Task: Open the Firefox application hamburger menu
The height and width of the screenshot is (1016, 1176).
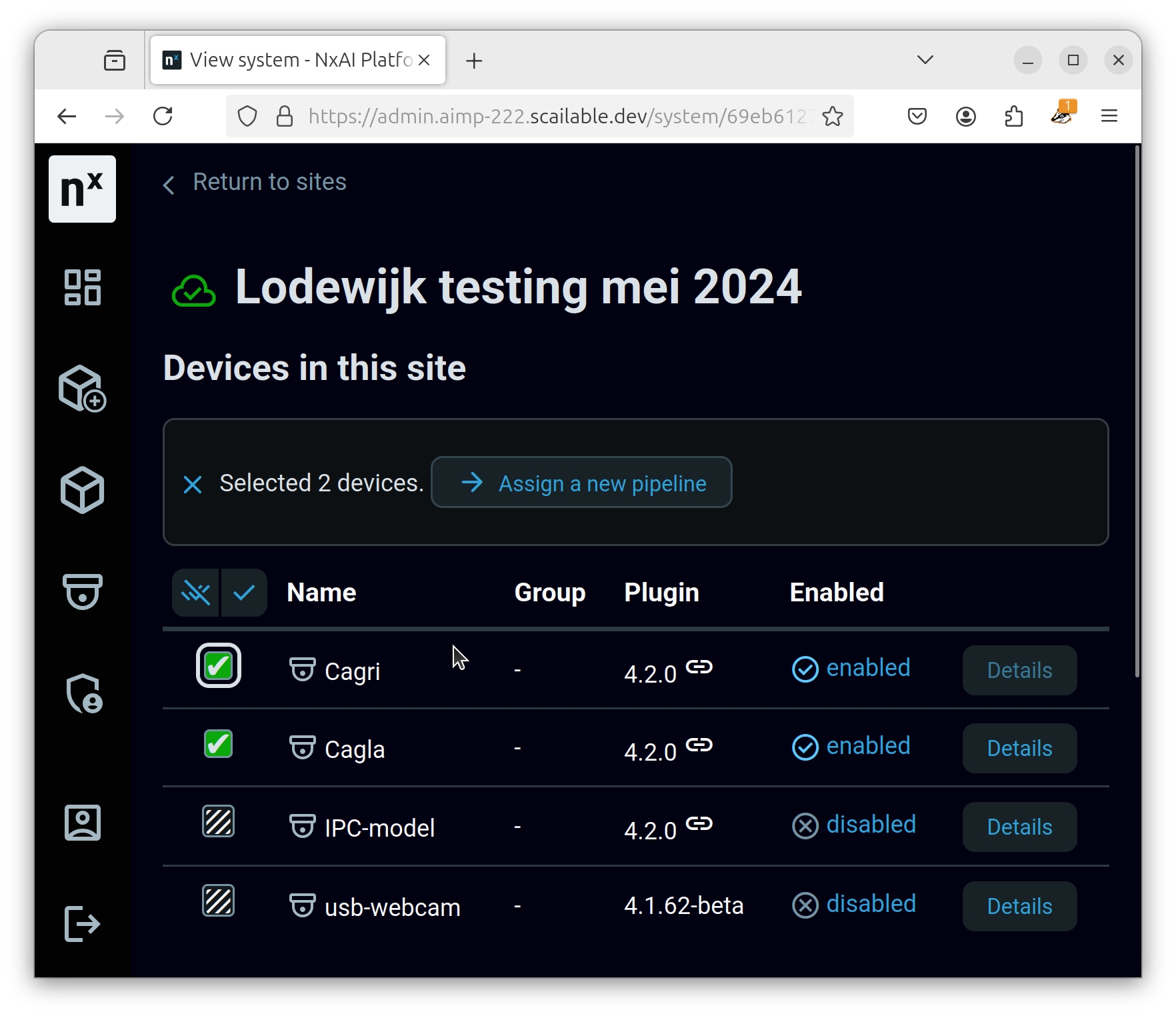Action: click(1109, 117)
